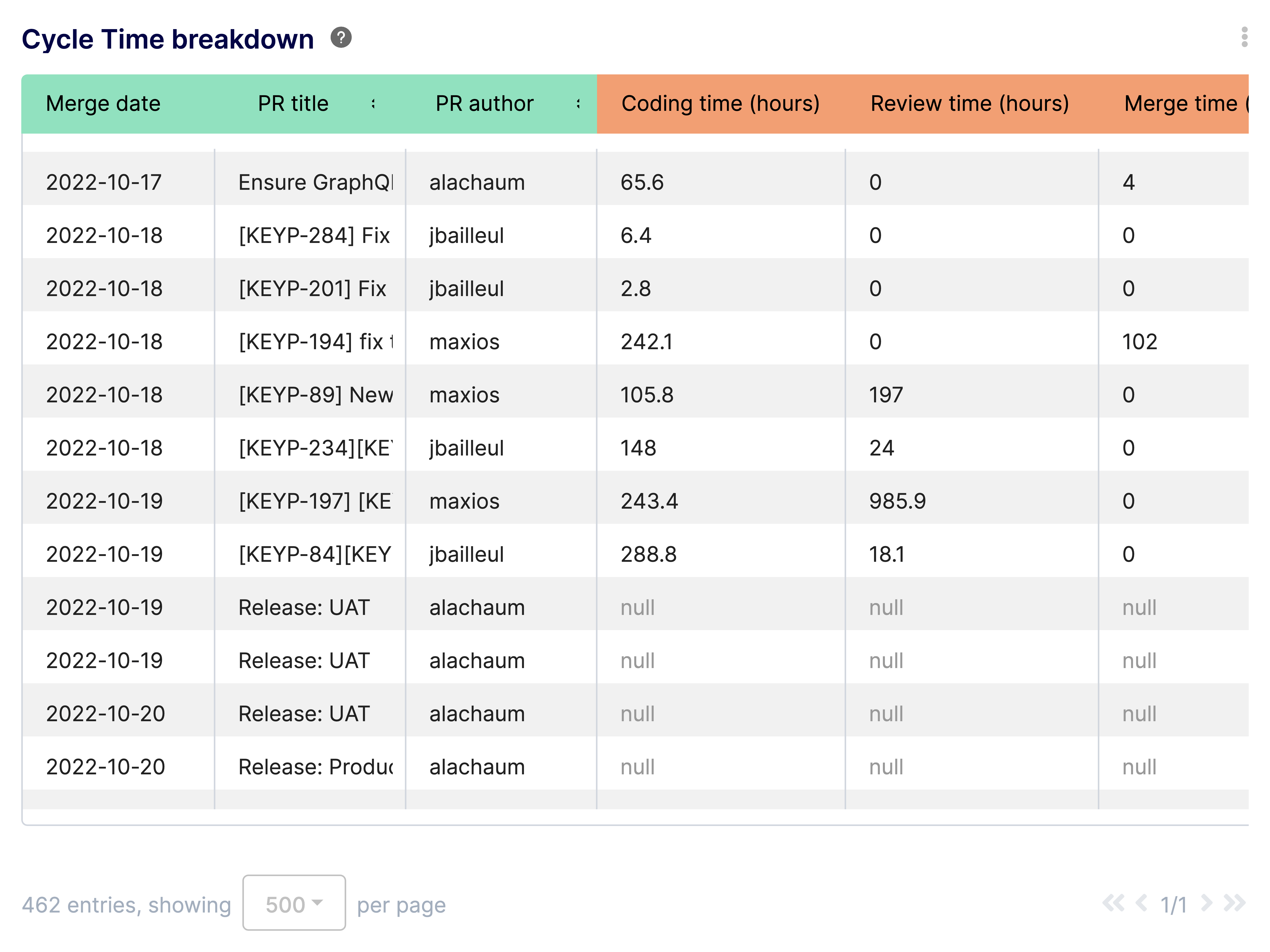Sort by Review time (hours) header
The height and width of the screenshot is (952, 1270).
[969, 104]
